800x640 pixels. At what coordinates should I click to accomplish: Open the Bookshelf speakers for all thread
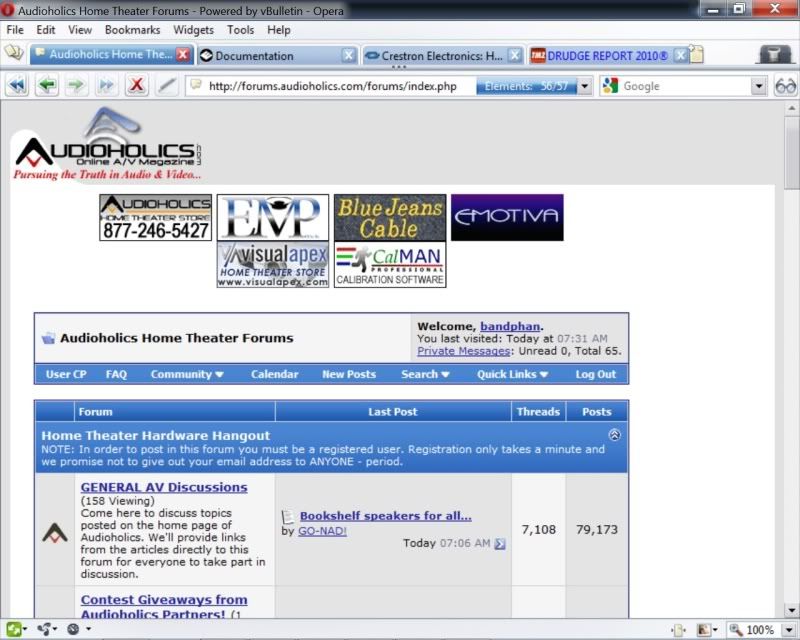point(386,515)
